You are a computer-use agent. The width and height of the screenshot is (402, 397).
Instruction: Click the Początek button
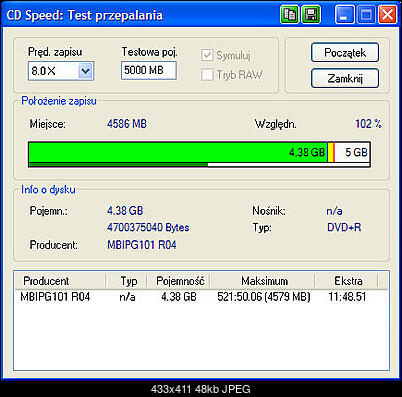coord(345,52)
